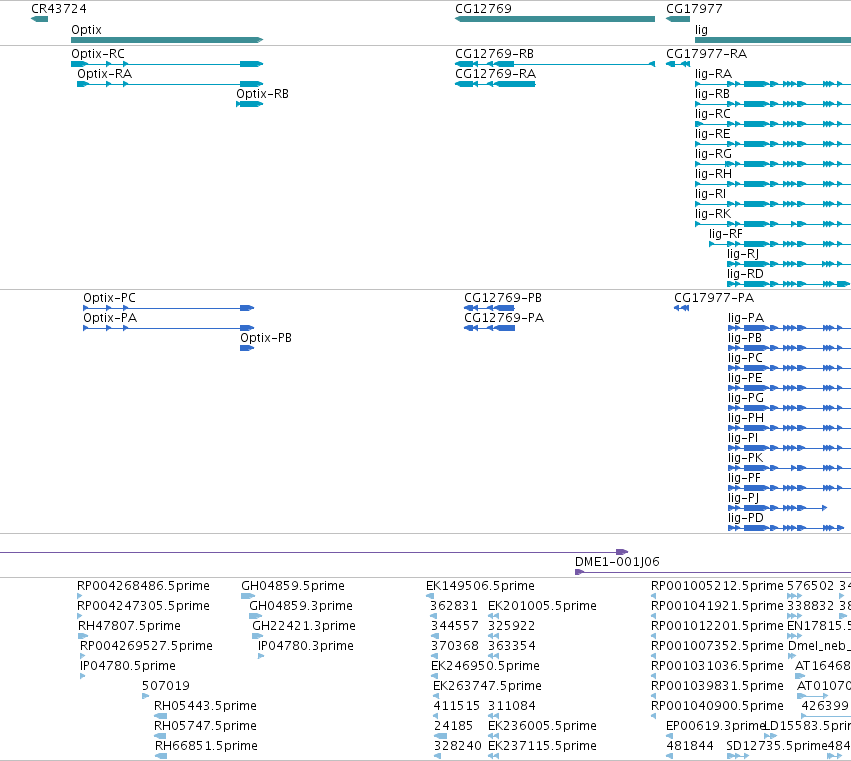Select the RP001041921.5prime EST label

[717, 606]
